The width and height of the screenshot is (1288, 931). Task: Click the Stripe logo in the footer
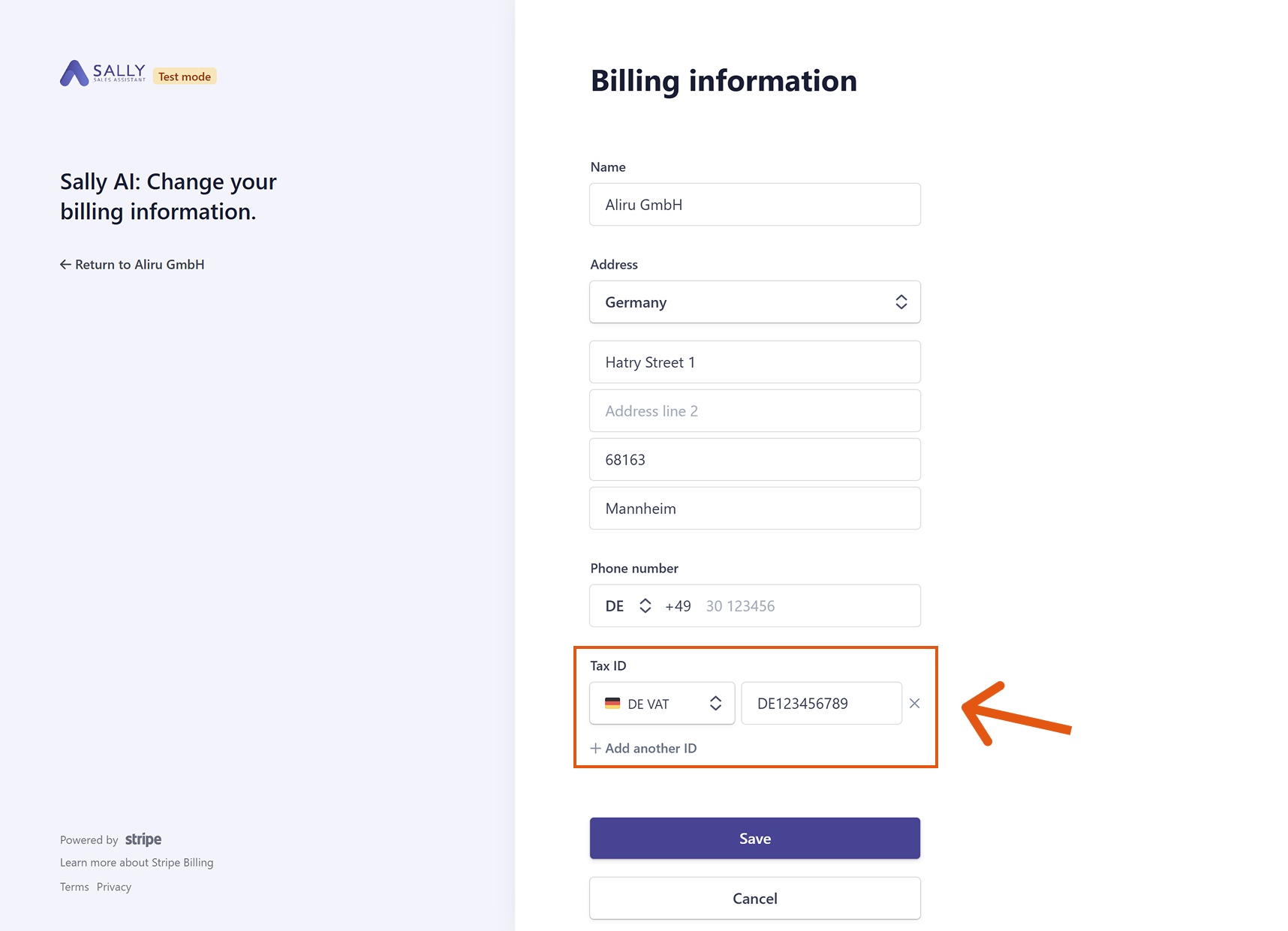point(143,839)
